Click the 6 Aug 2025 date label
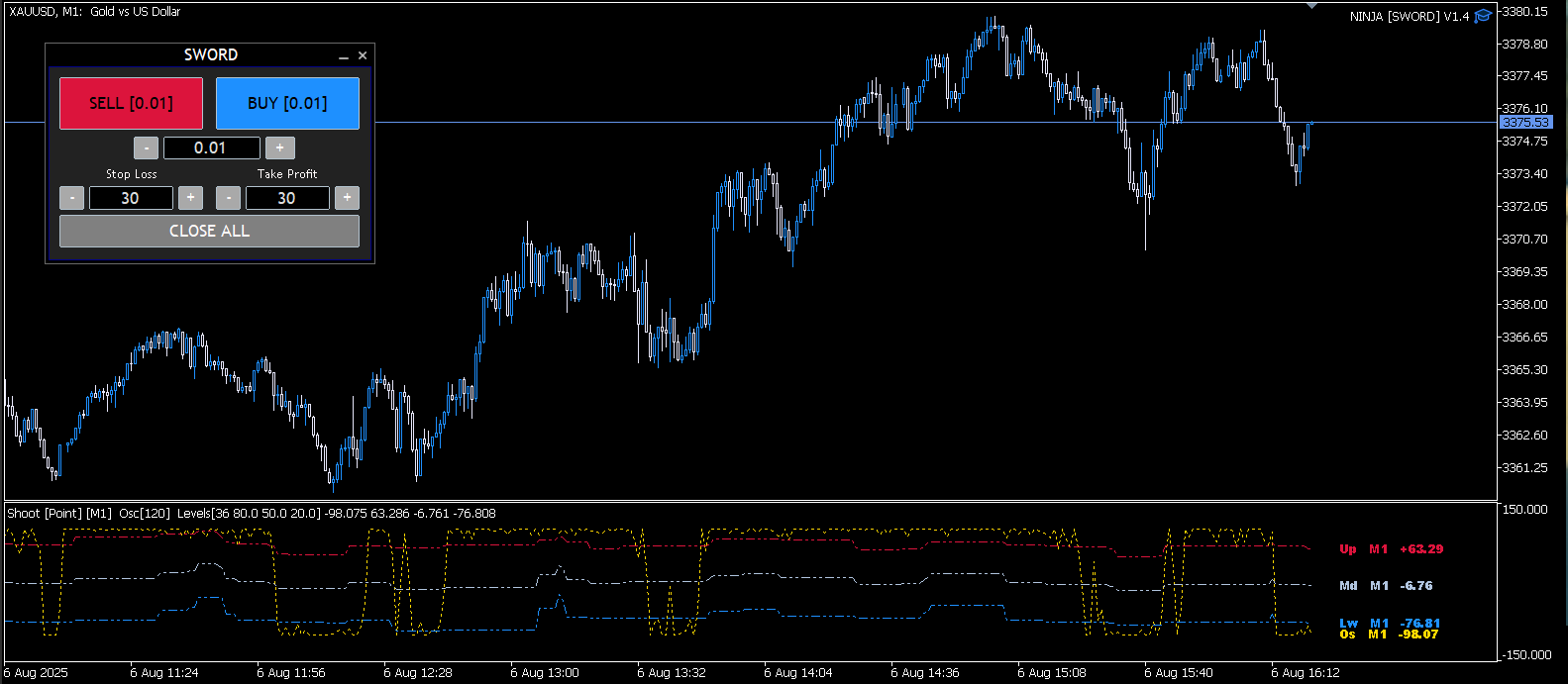This screenshot has width=1568, height=684. (36, 673)
